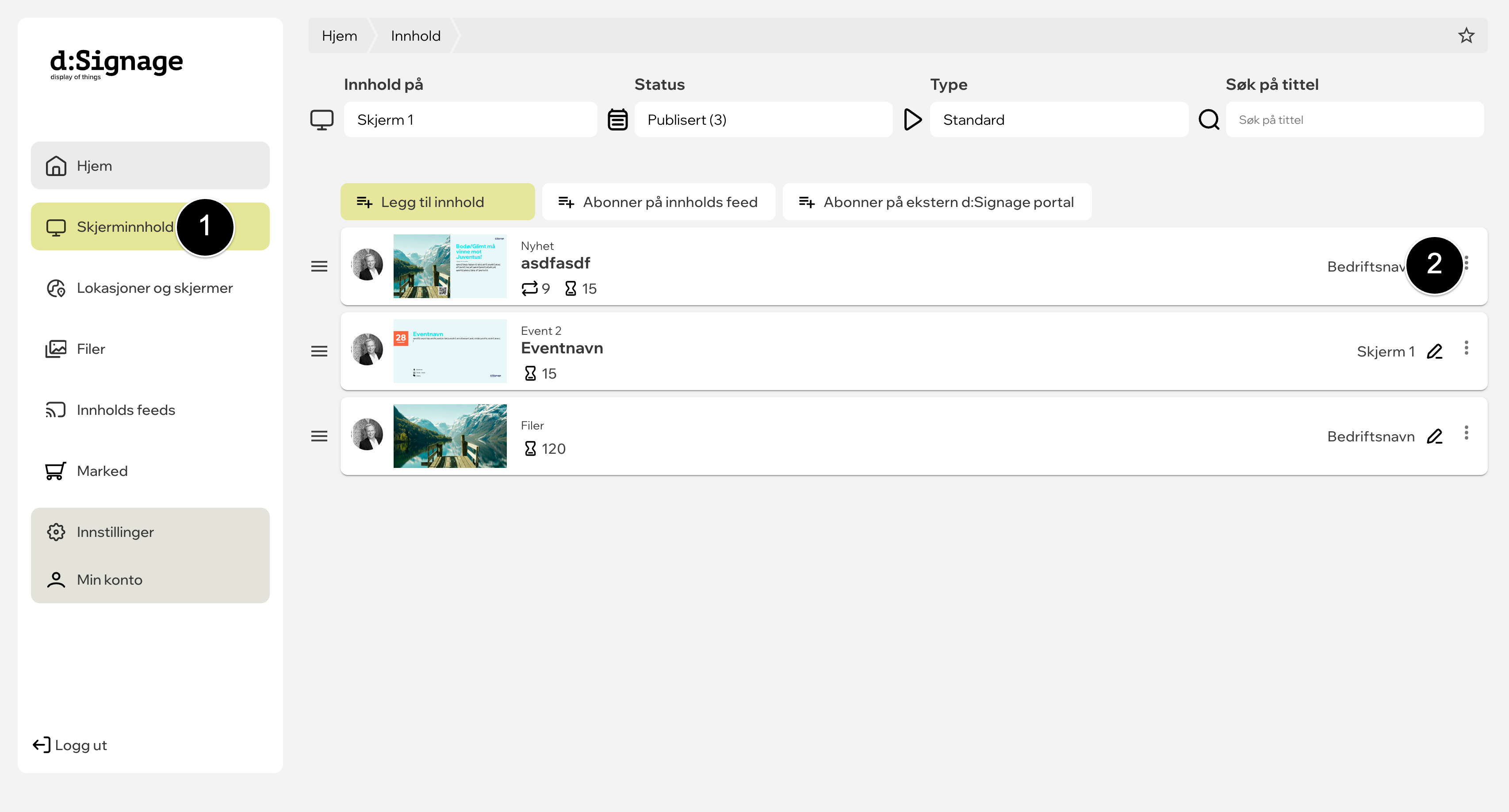Click the Eventnavn title
Screen dimensions: 1509x812
coord(562,348)
